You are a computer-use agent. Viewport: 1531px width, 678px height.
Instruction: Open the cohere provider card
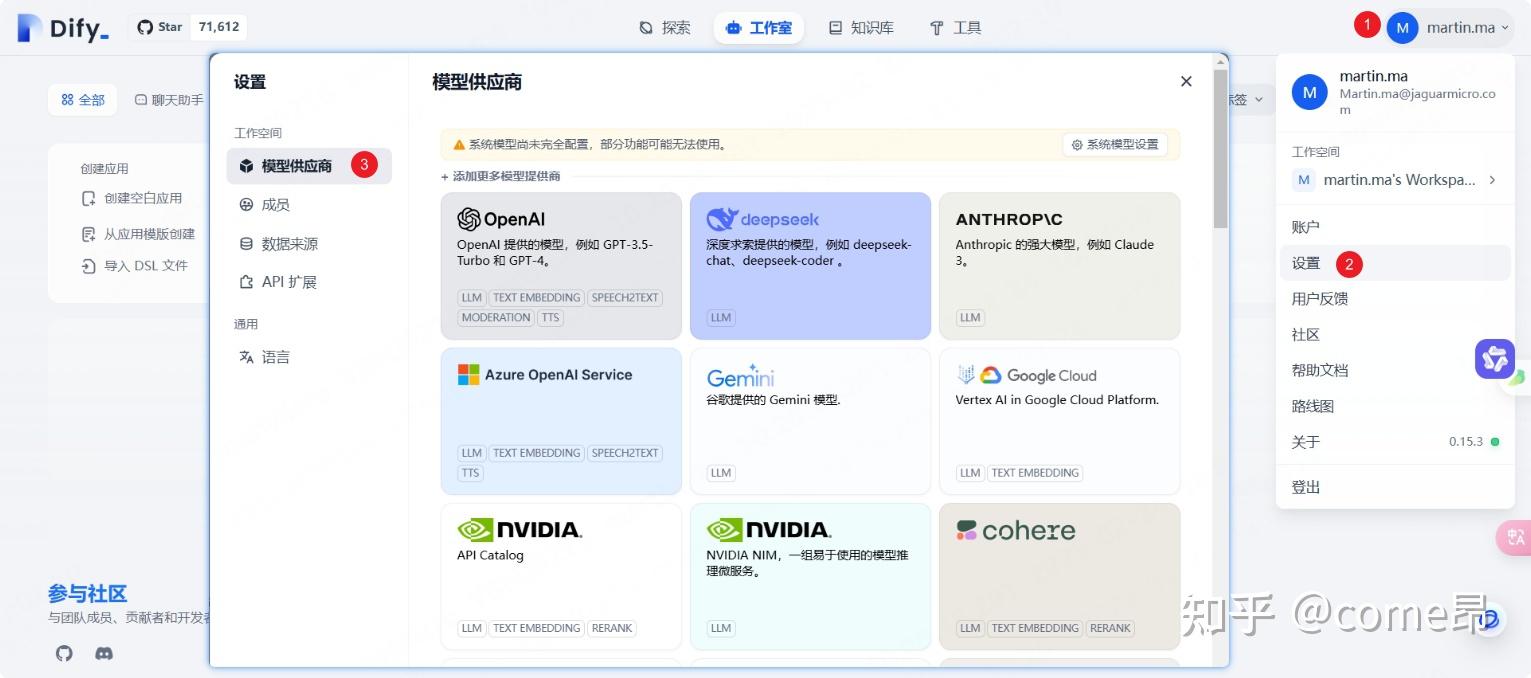point(1058,575)
